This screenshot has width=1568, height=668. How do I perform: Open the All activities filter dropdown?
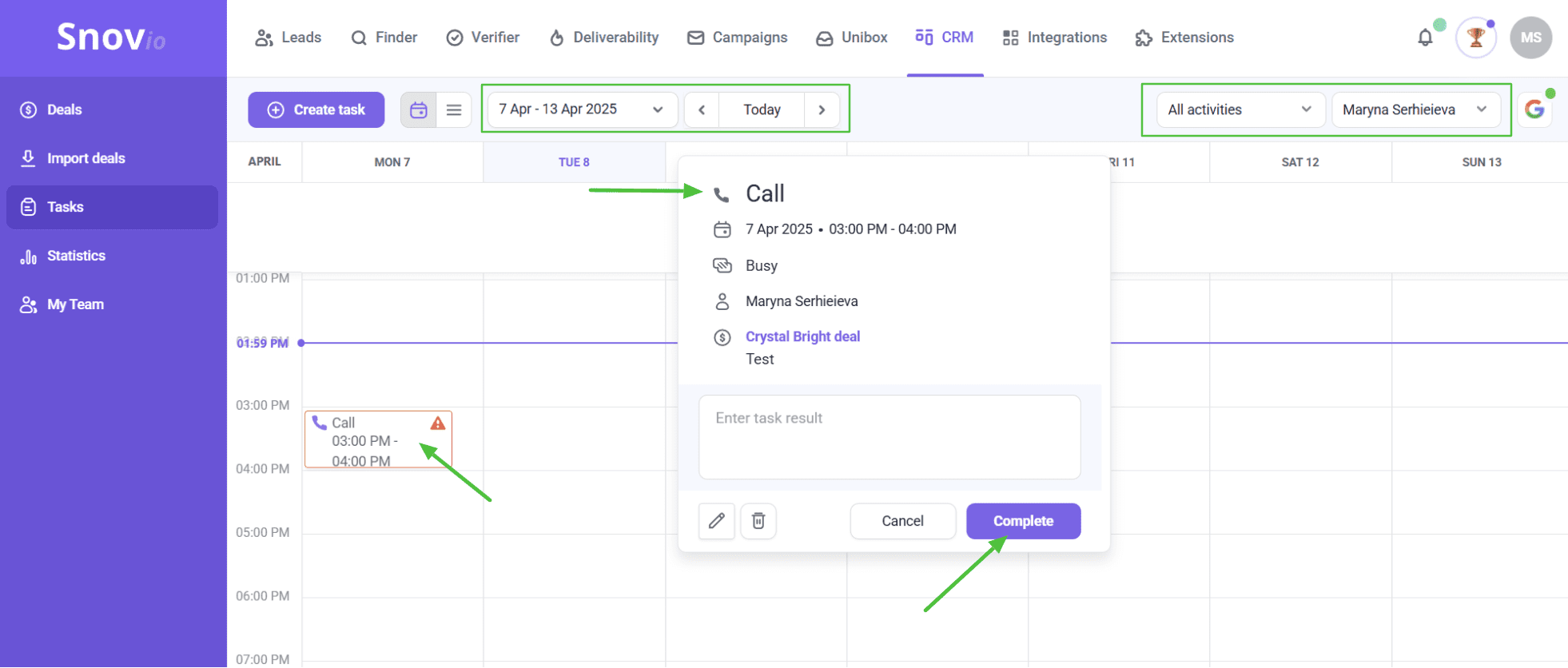(x=1239, y=109)
